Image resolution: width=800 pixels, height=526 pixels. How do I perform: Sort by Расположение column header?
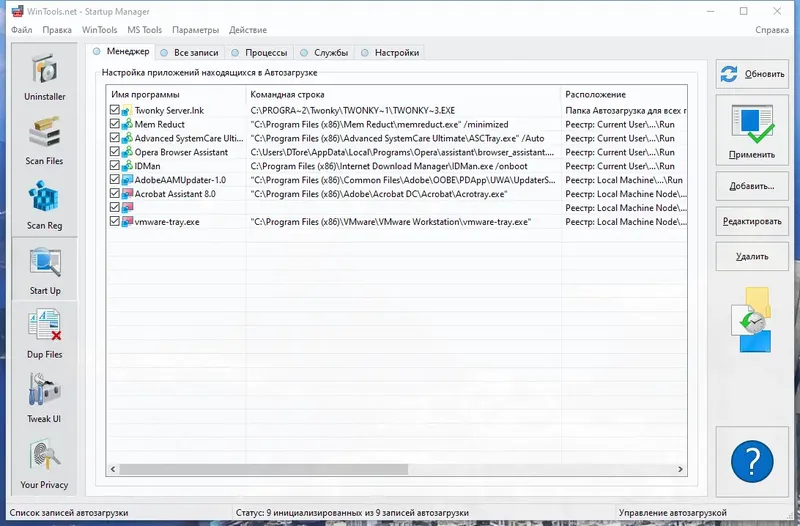624,94
